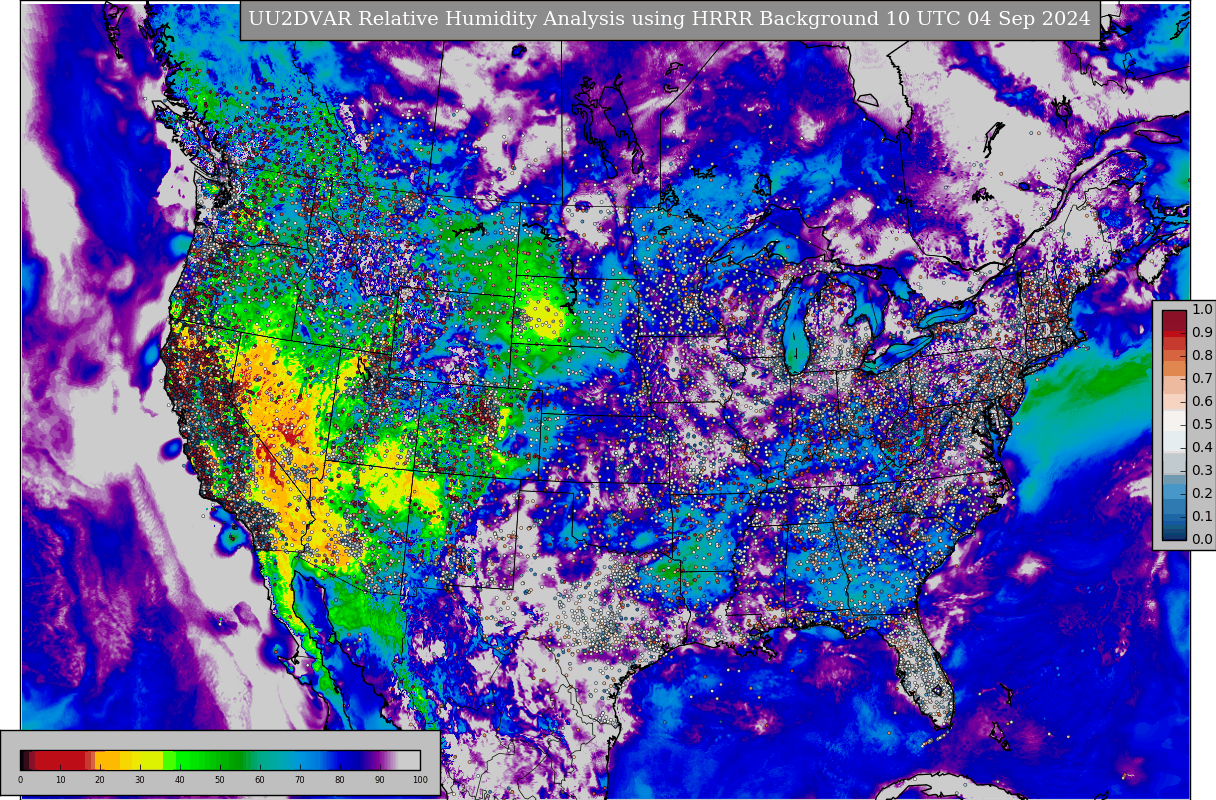Click the 70 tick label on humidity colorbar
This screenshot has height=800, width=1216.
click(300, 780)
